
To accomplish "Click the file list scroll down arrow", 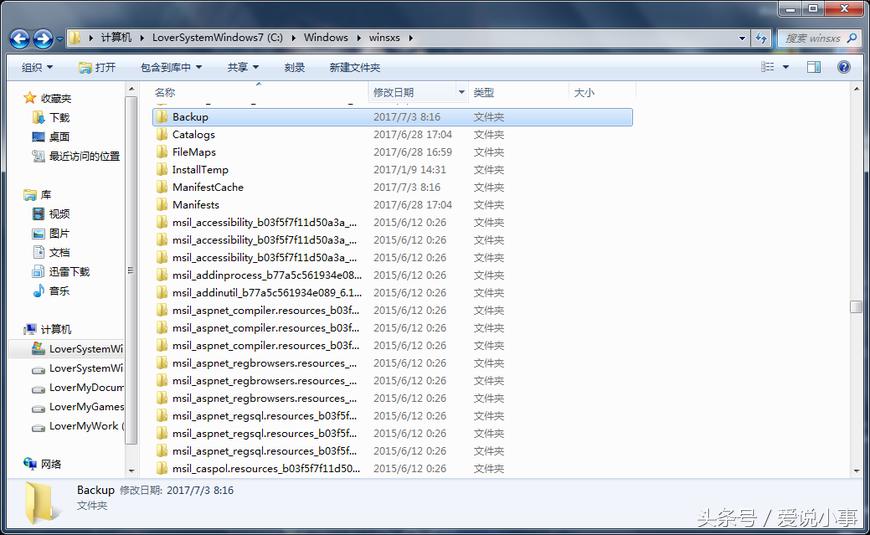I will tap(856, 471).
